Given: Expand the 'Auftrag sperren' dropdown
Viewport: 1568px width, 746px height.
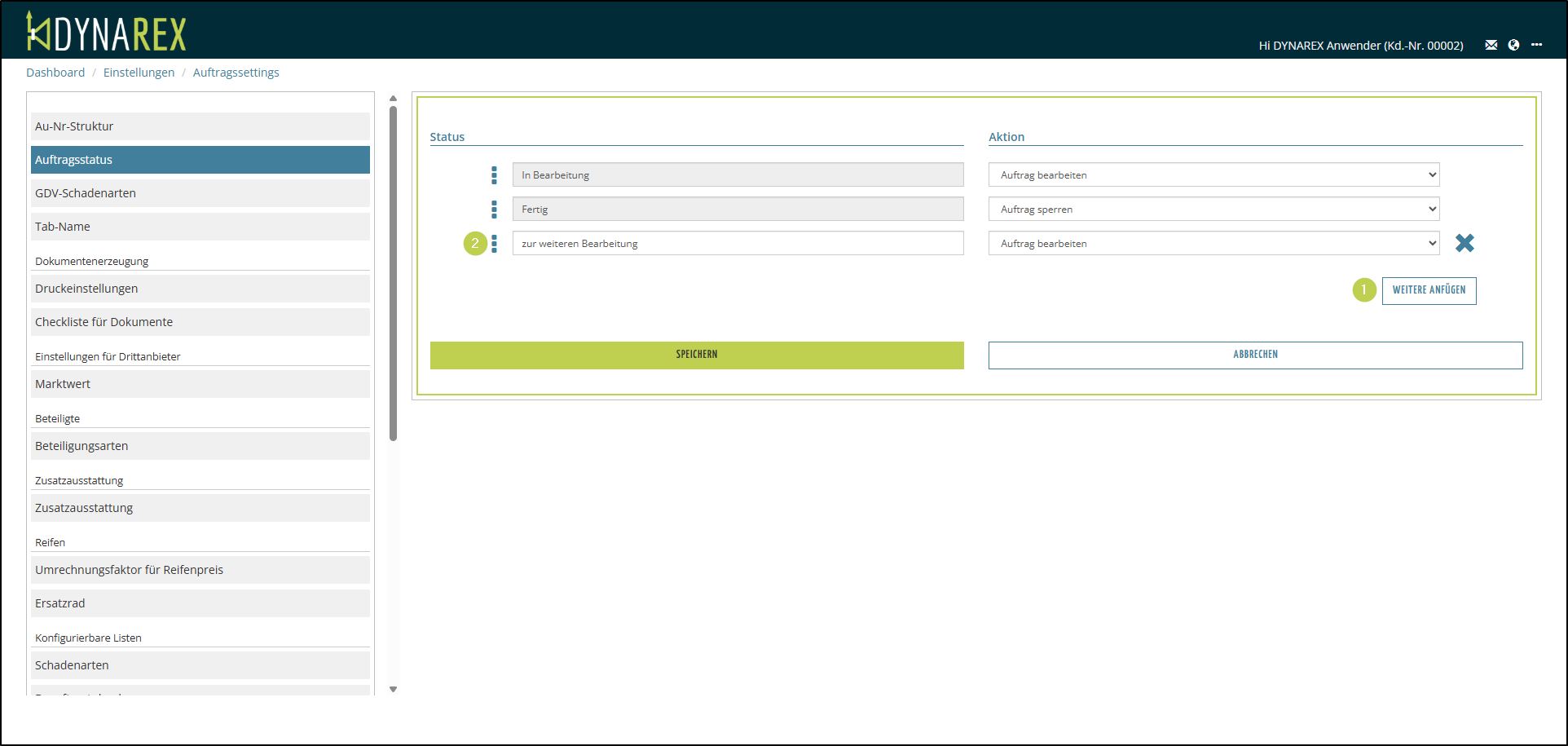Looking at the screenshot, I should (1213, 210).
